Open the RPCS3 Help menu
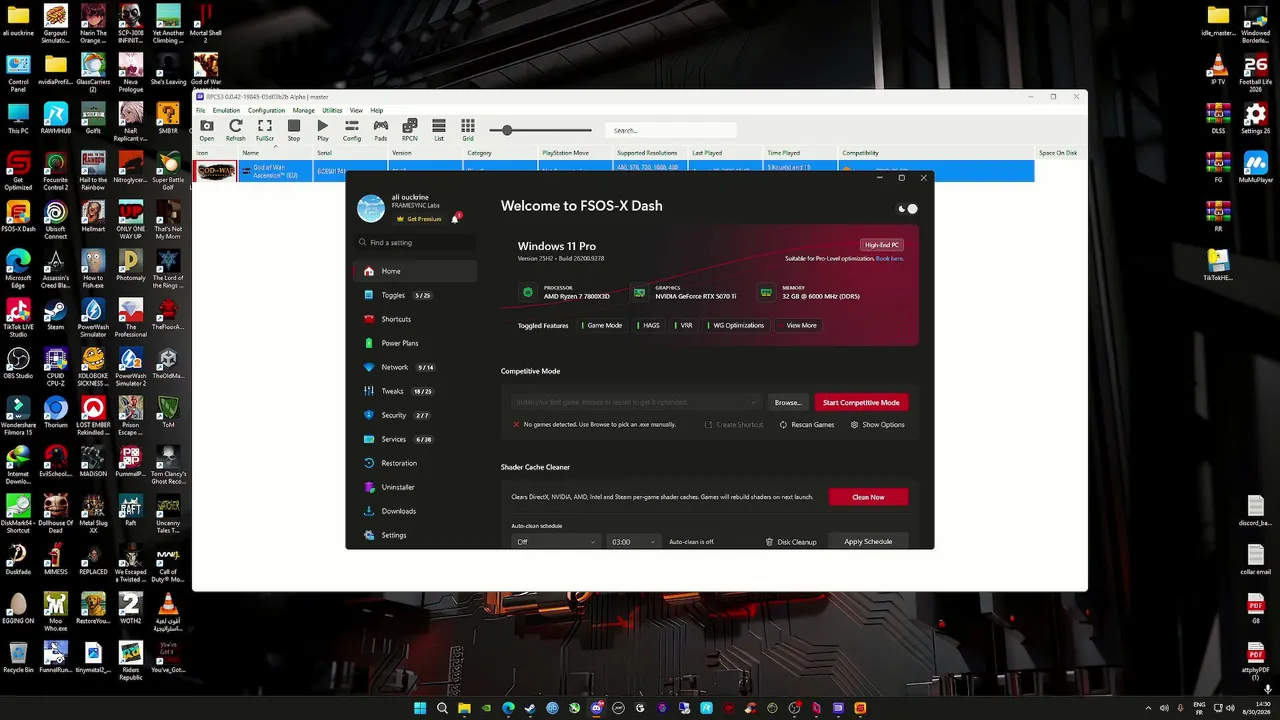 pos(377,110)
